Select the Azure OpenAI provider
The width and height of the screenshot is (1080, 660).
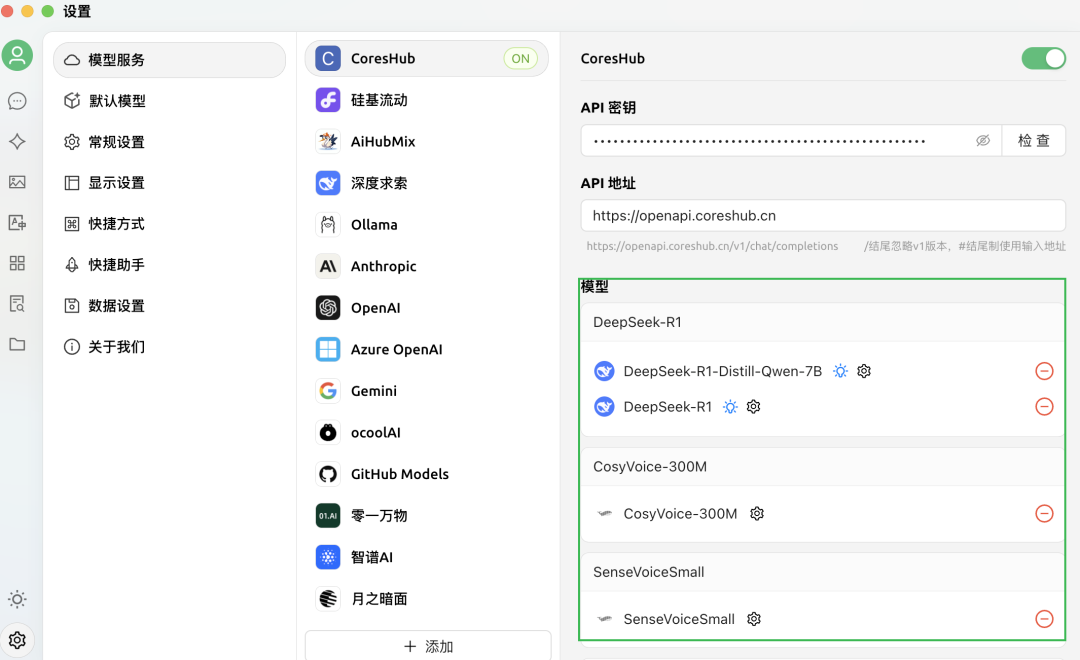coord(426,349)
